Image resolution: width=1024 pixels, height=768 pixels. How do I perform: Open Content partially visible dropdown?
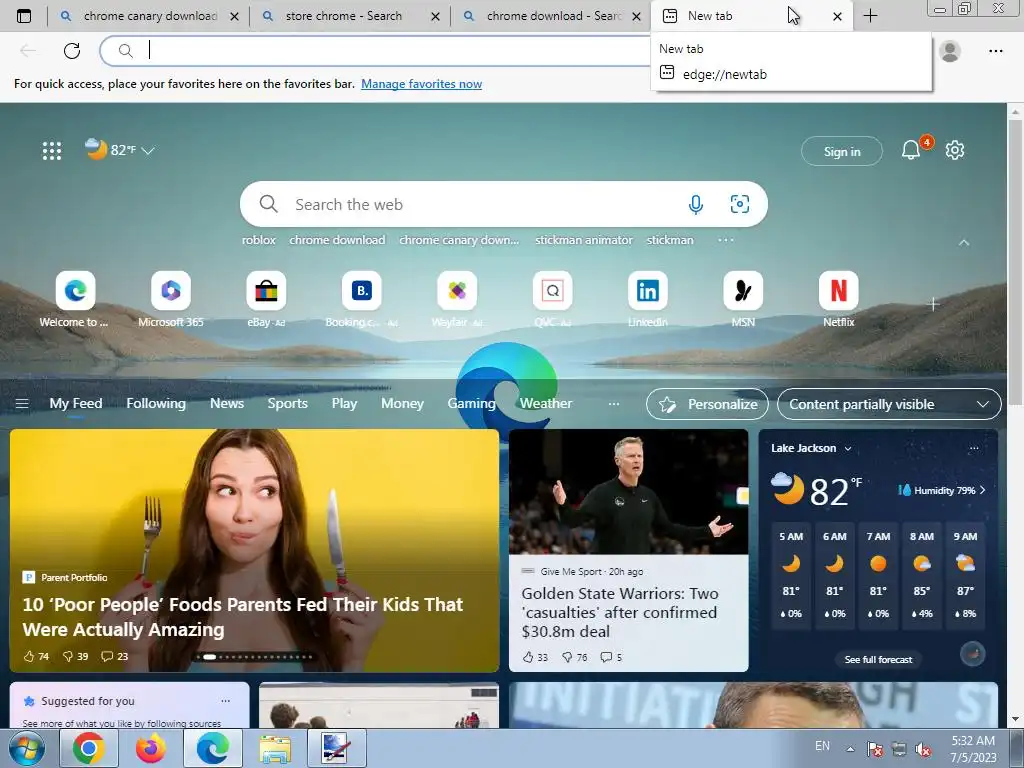click(889, 404)
